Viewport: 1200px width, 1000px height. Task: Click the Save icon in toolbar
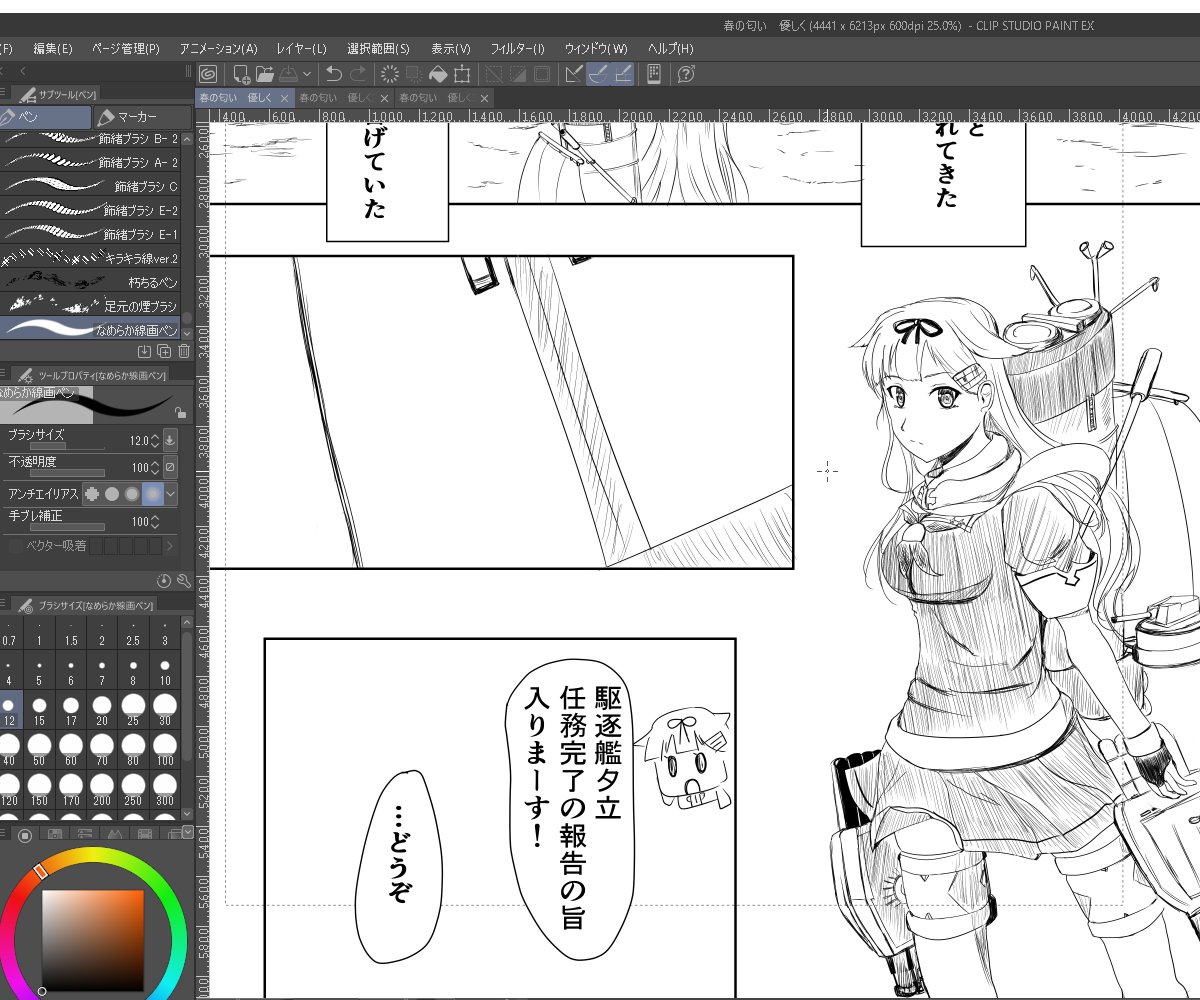288,73
